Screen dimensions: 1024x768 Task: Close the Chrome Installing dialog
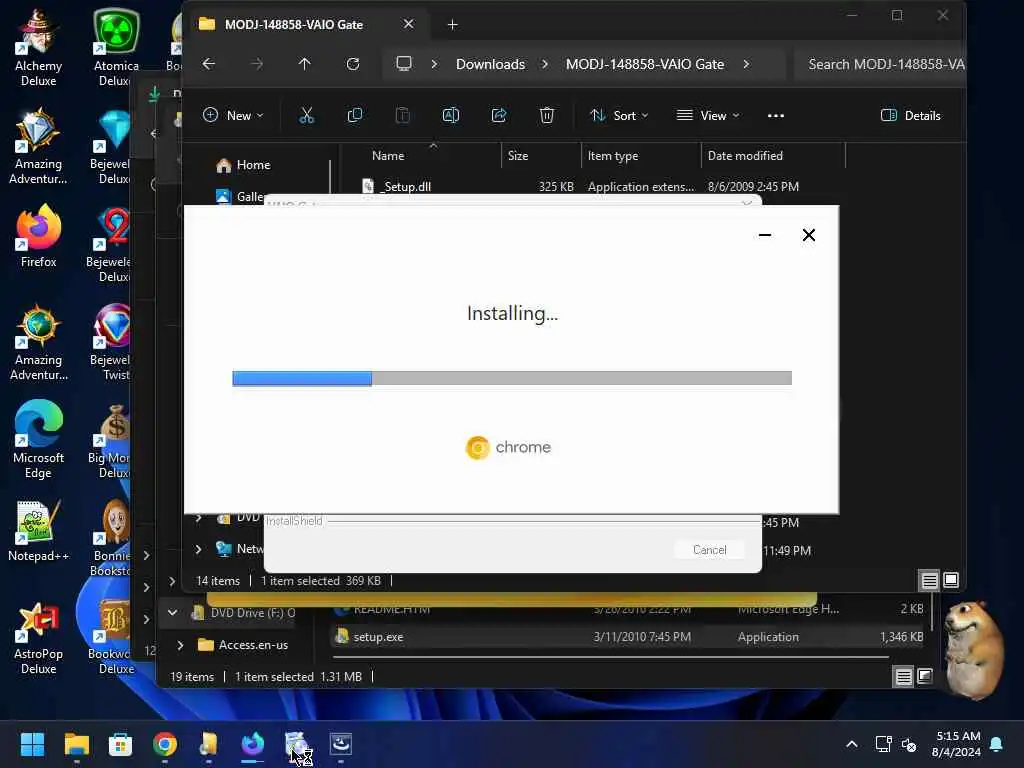[x=808, y=235]
